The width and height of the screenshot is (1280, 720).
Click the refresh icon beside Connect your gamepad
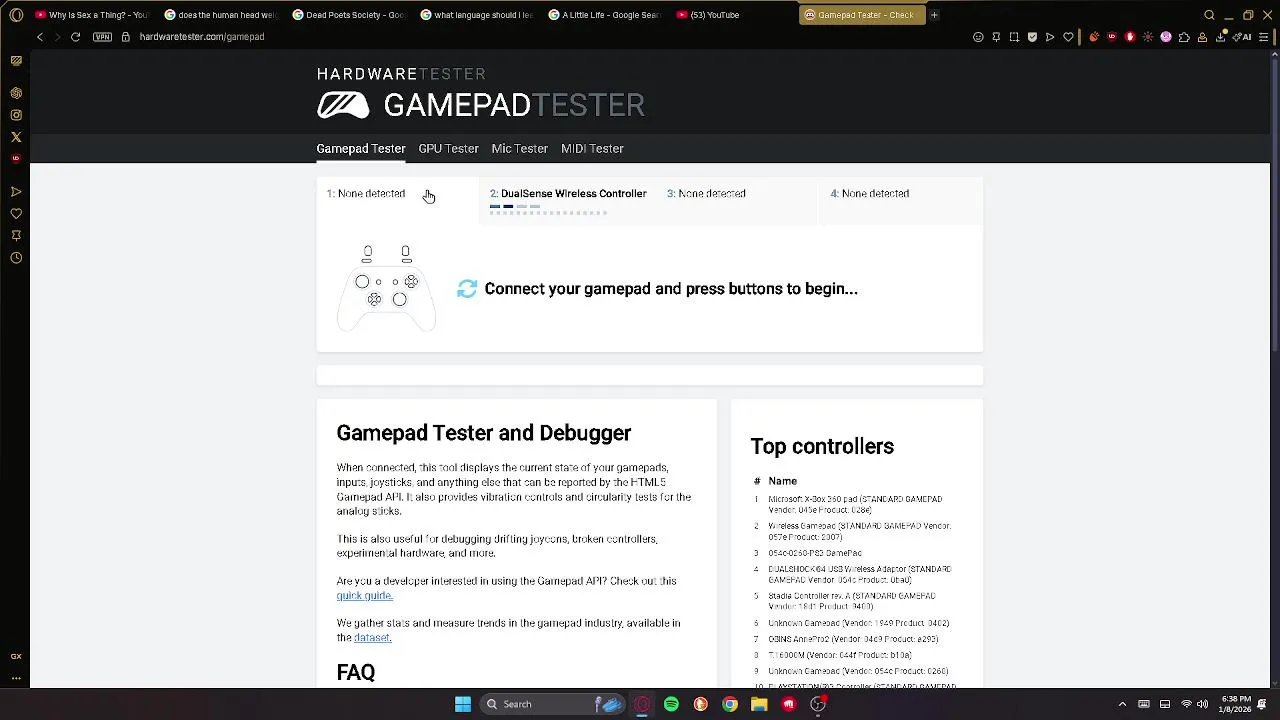click(x=467, y=289)
